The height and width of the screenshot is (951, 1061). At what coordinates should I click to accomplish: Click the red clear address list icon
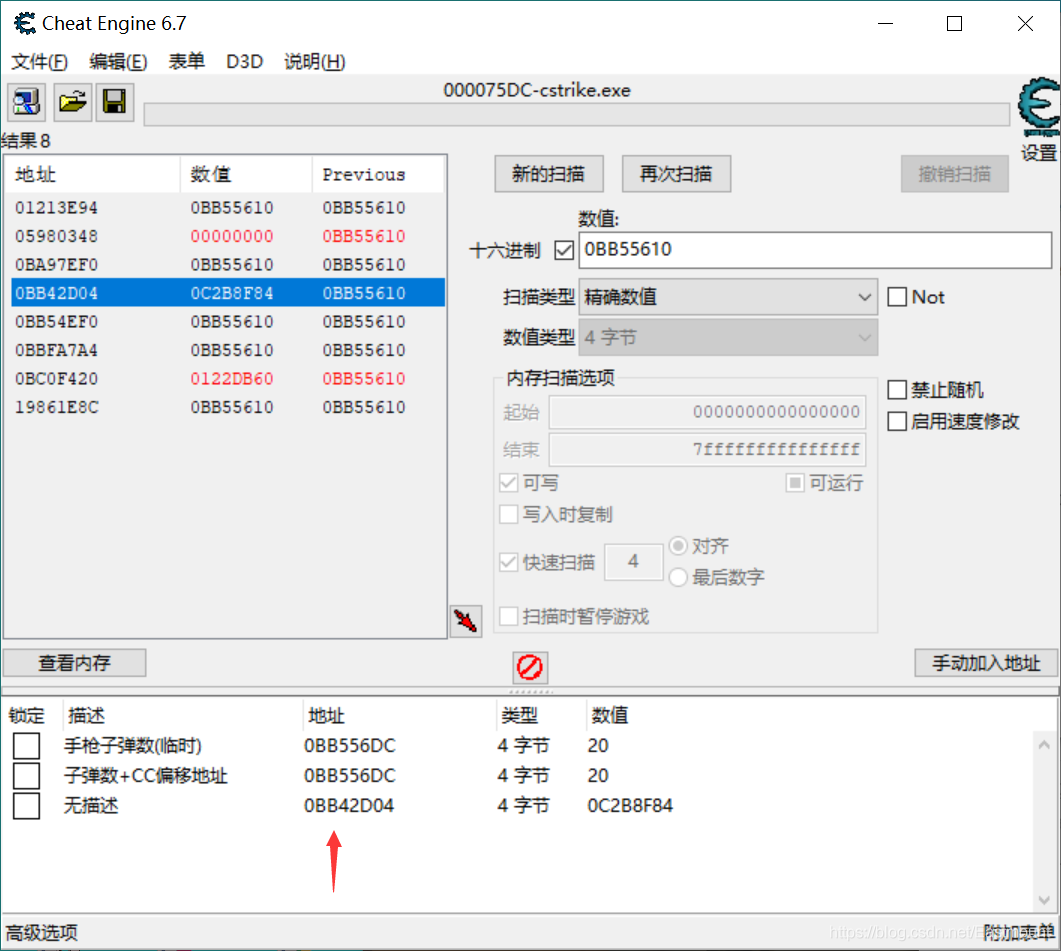[x=530, y=667]
